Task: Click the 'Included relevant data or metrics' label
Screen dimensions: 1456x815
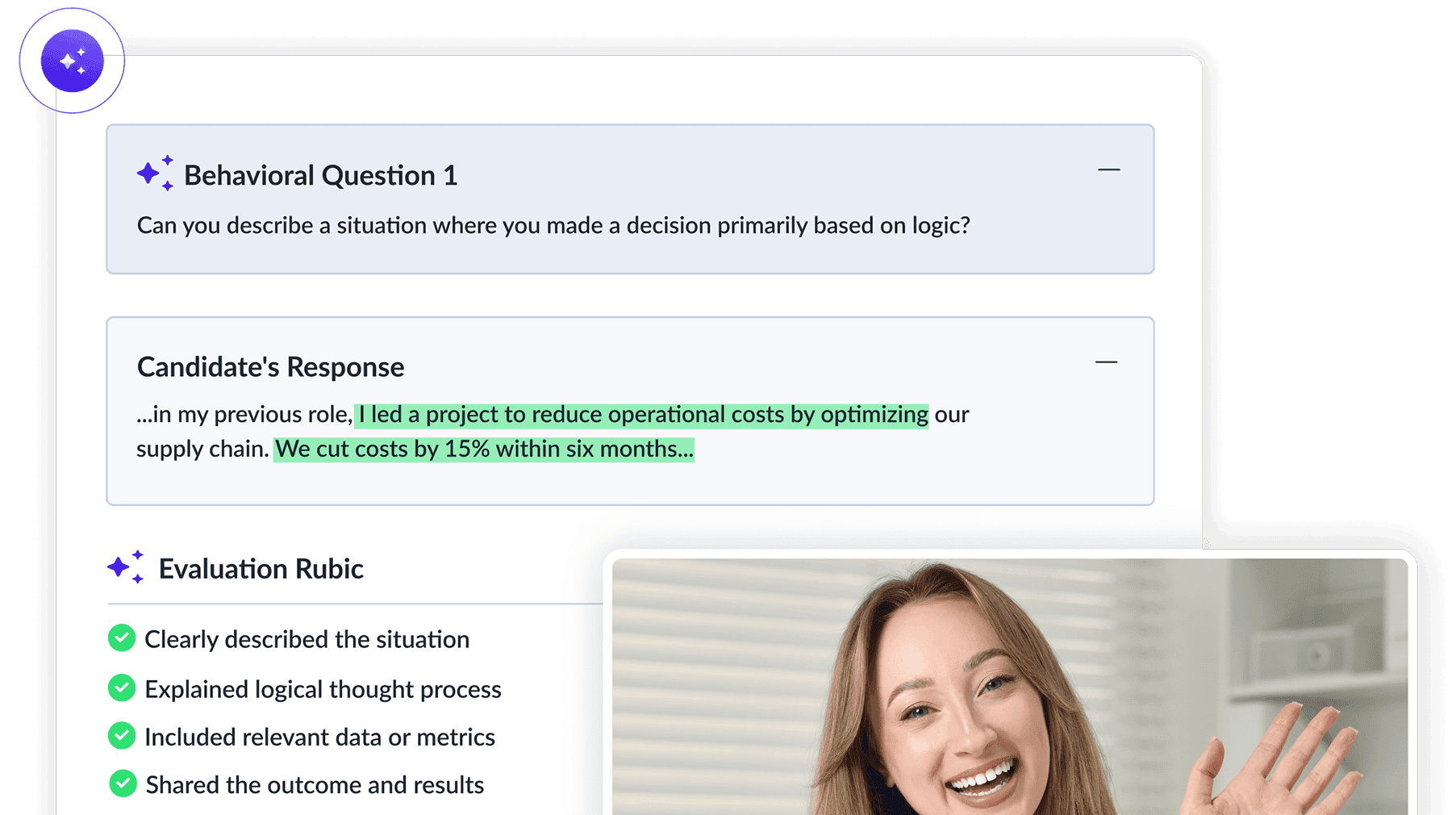Action: coord(319,737)
